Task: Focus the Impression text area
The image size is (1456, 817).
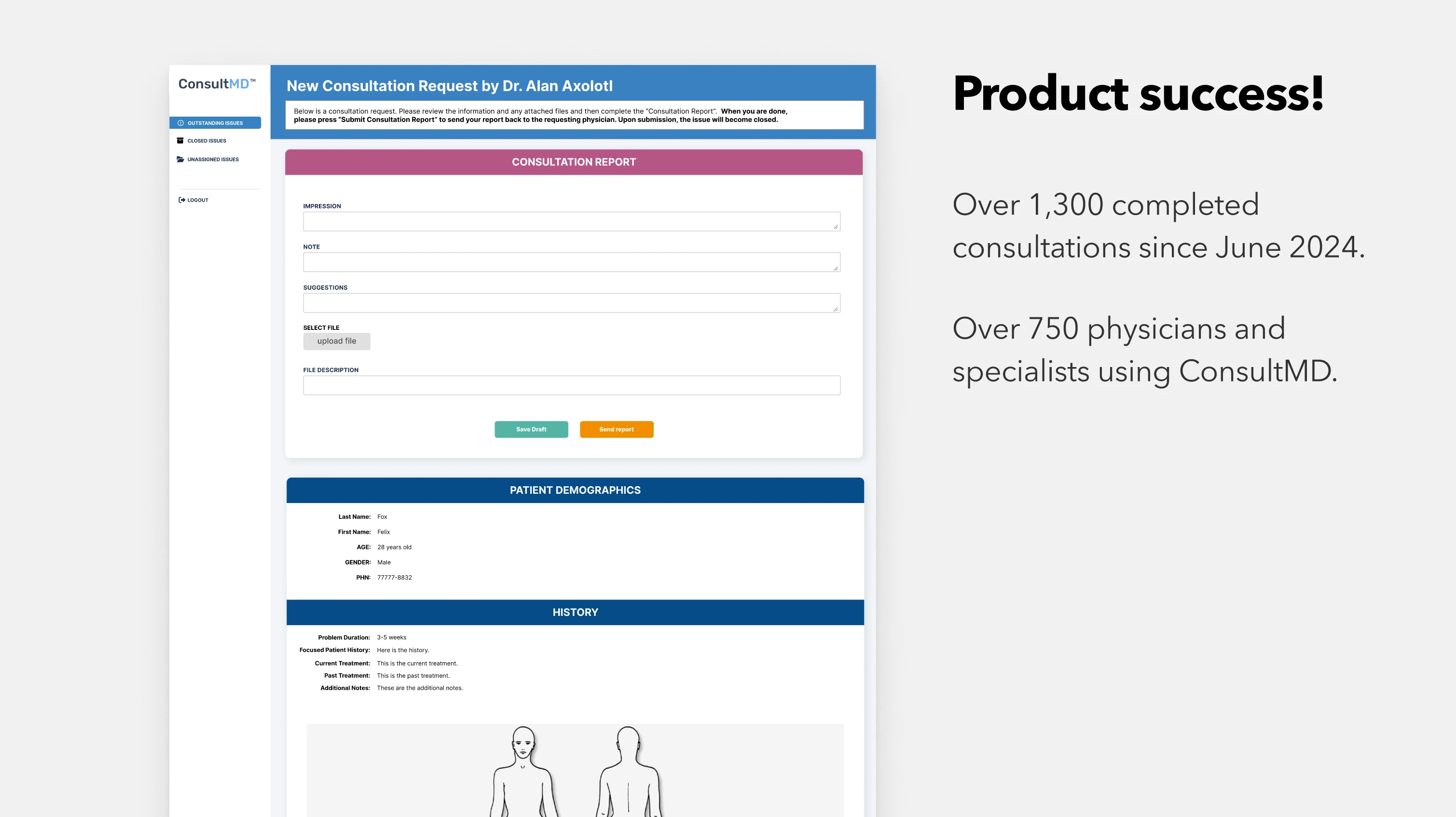Action: [x=571, y=221]
